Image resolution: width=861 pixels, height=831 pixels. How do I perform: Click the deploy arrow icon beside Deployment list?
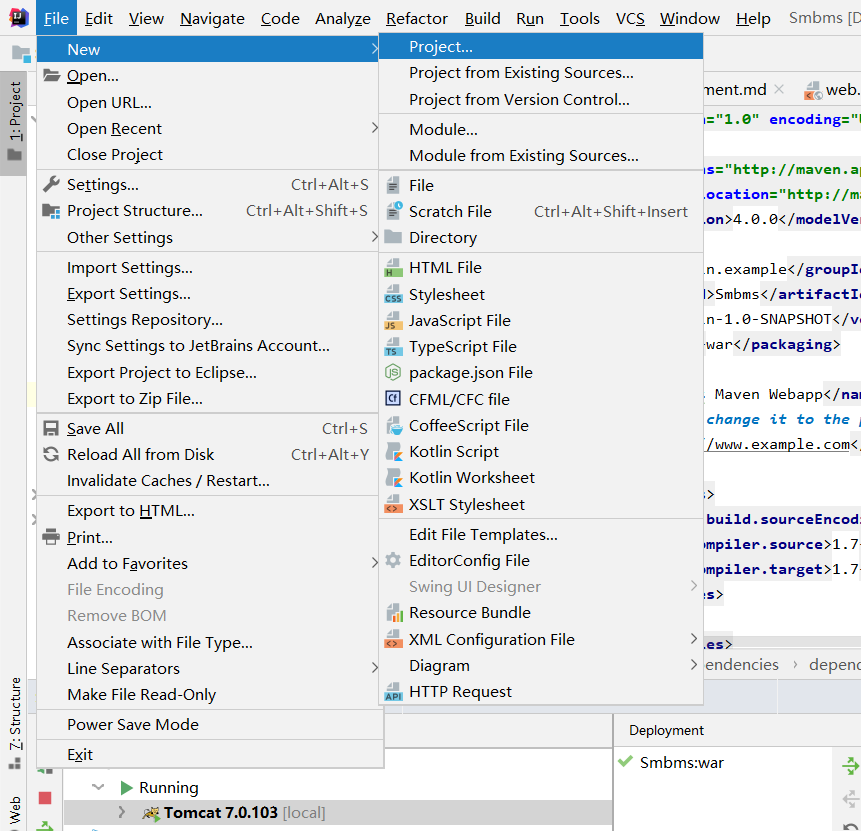851,766
